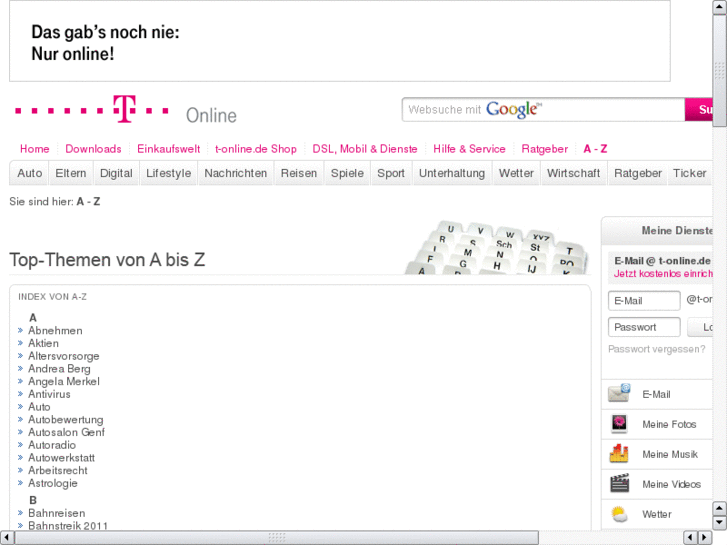Open the Bahnstreik 2011 topic link

tap(68, 525)
